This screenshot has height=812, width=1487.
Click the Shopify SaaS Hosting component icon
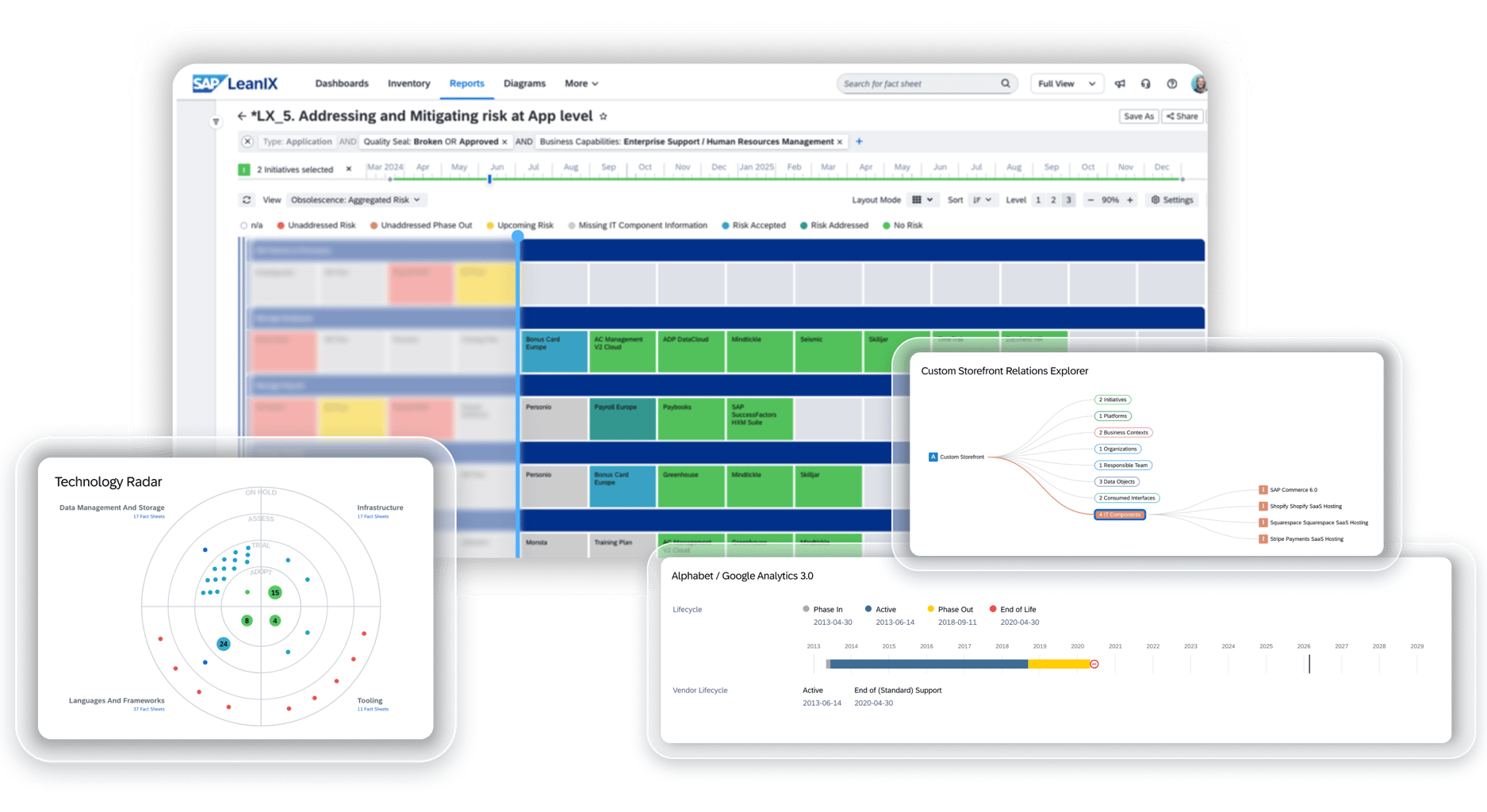coord(1263,506)
